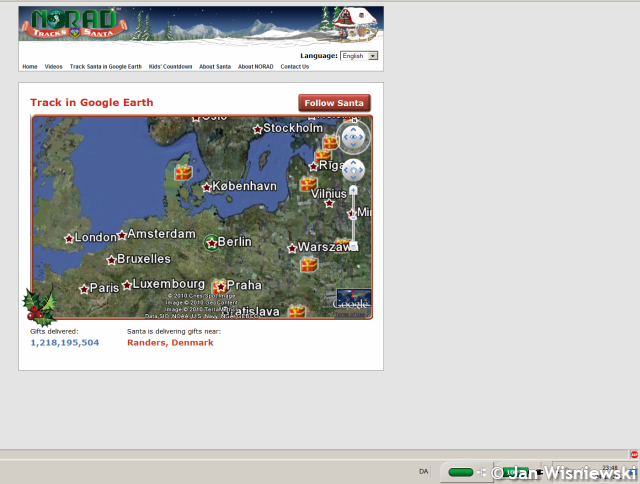Click the gift icon over Denmark
Viewport: 640px width, 484px height.
tap(183, 173)
